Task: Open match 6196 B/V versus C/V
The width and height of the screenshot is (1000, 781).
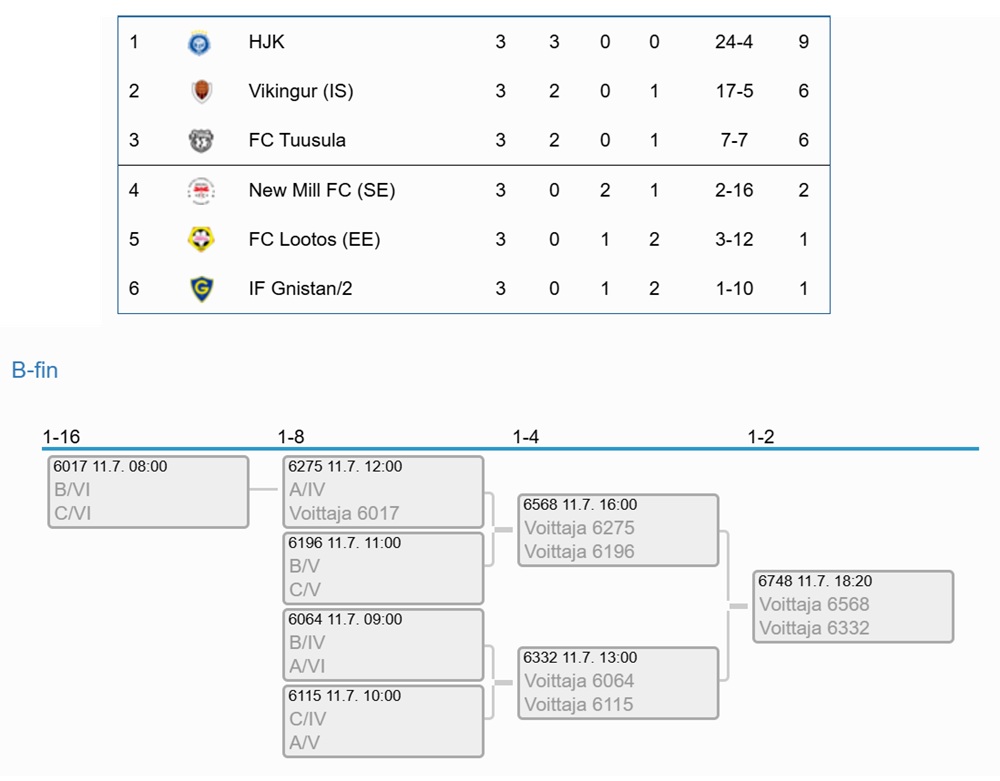Action: coord(383,568)
